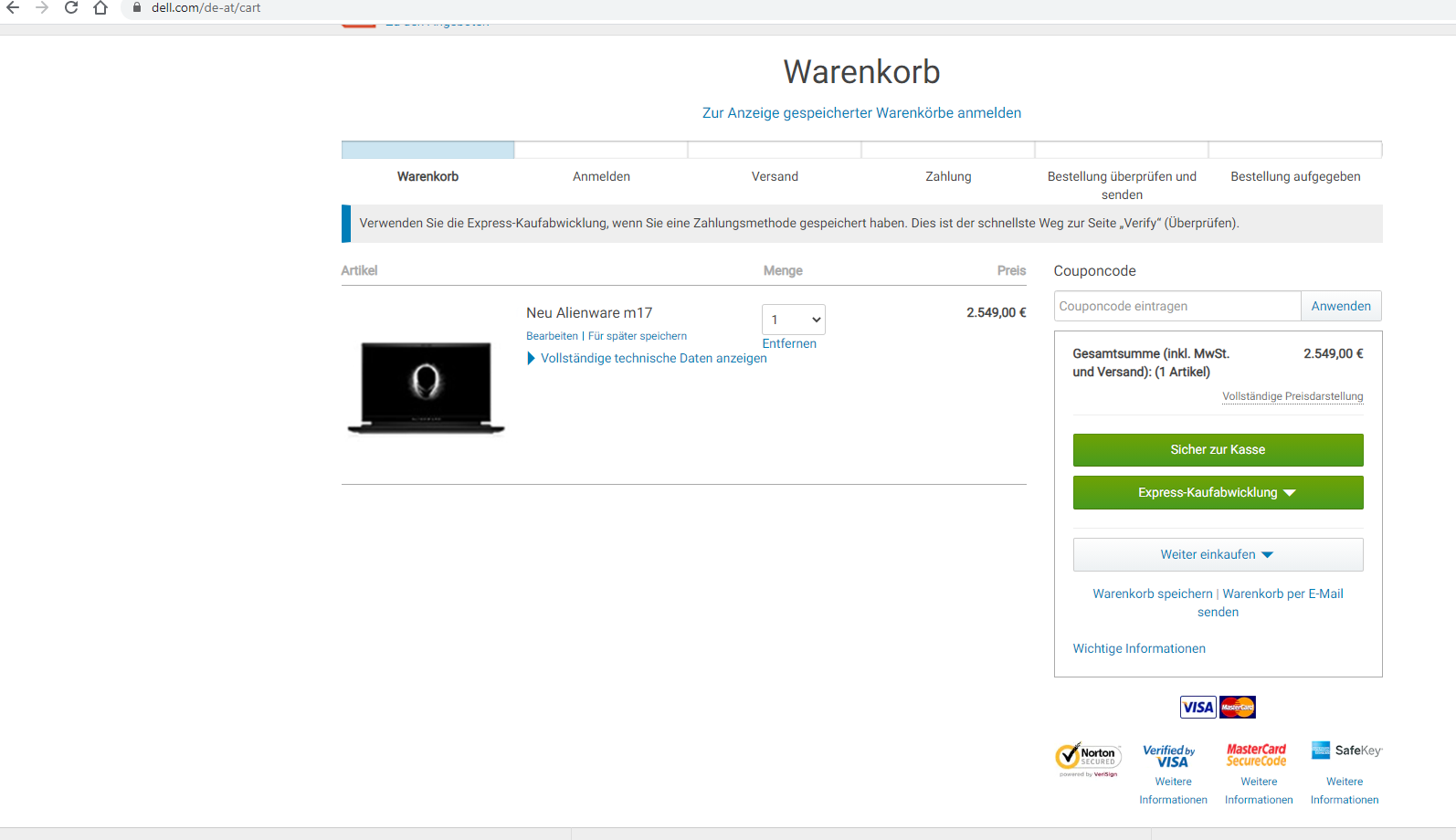Click the MasterCard SecureCode logo
This screenshot has height=840, width=1456.
(1256, 755)
